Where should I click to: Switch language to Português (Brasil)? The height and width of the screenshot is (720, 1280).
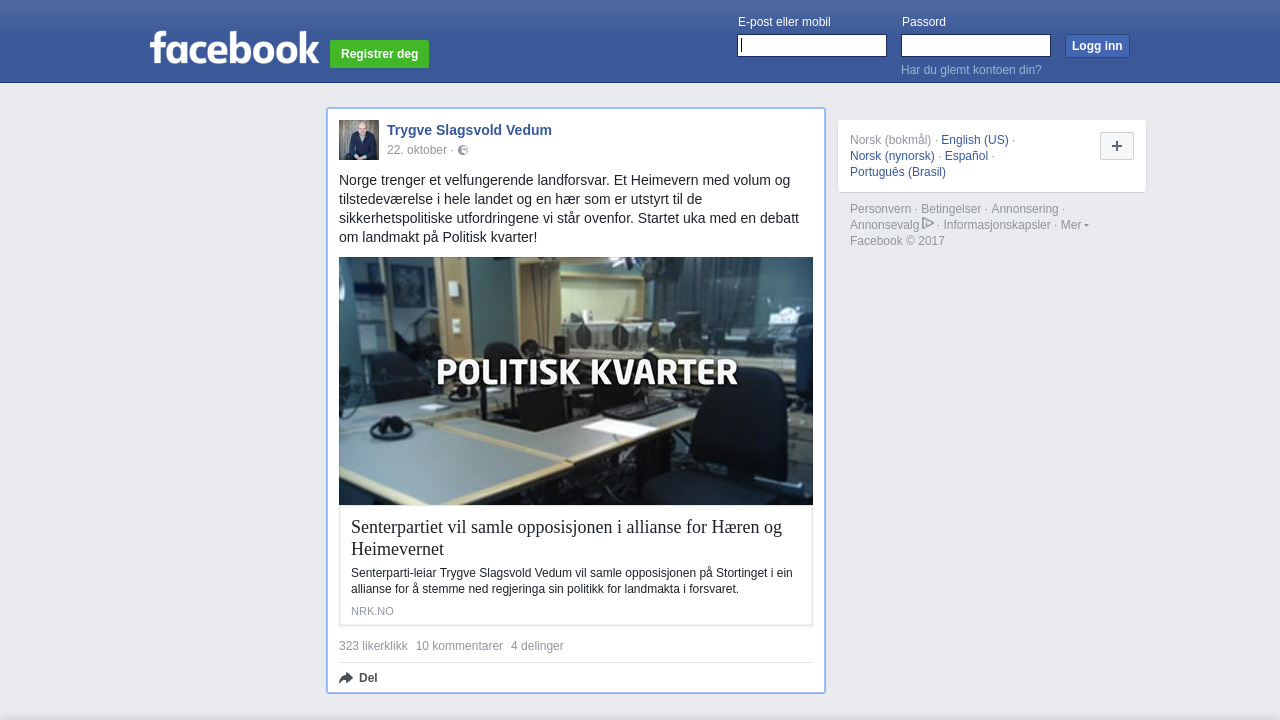click(x=898, y=172)
